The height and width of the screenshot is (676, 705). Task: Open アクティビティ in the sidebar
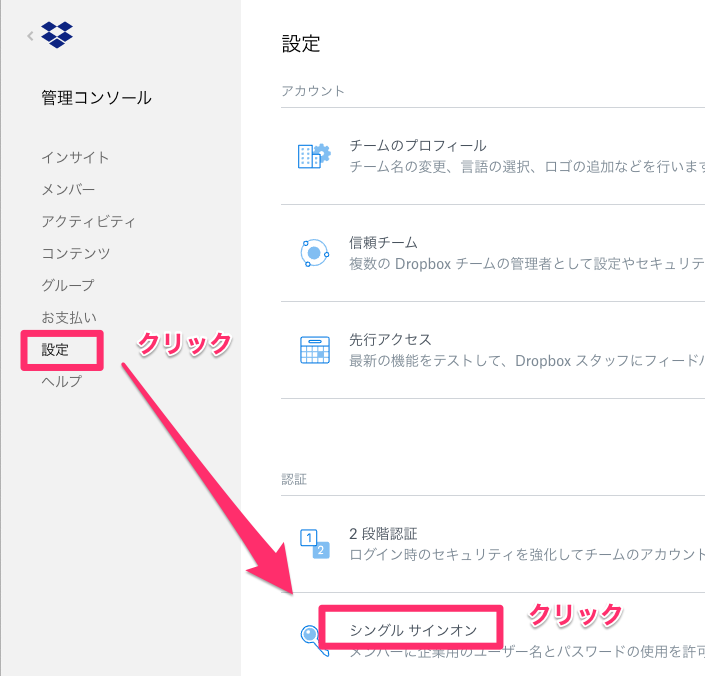coord(88,221)
